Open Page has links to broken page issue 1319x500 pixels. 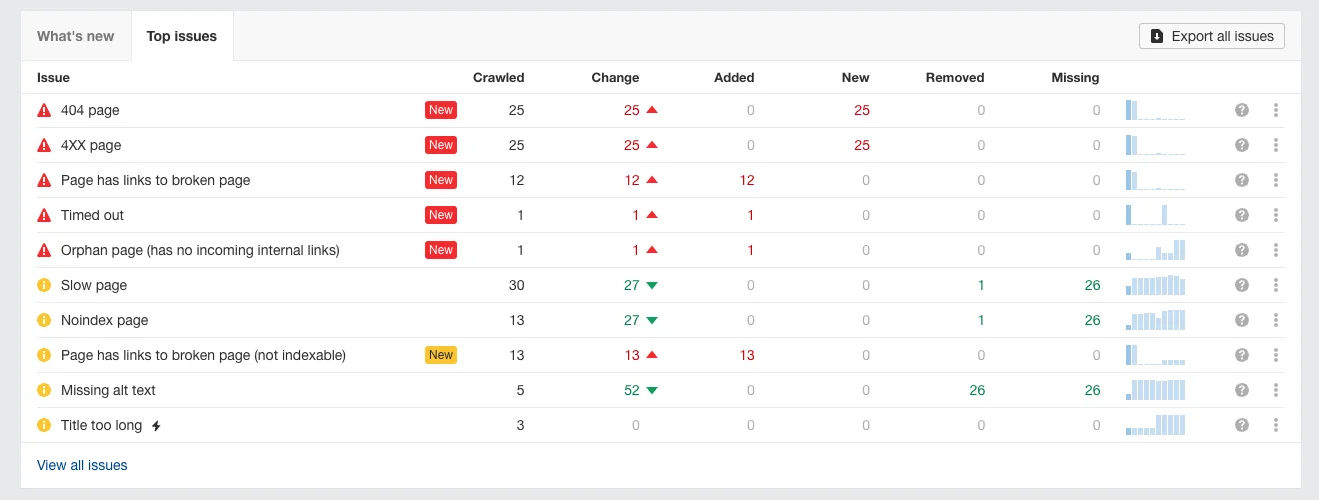click(x=155, y=180)
